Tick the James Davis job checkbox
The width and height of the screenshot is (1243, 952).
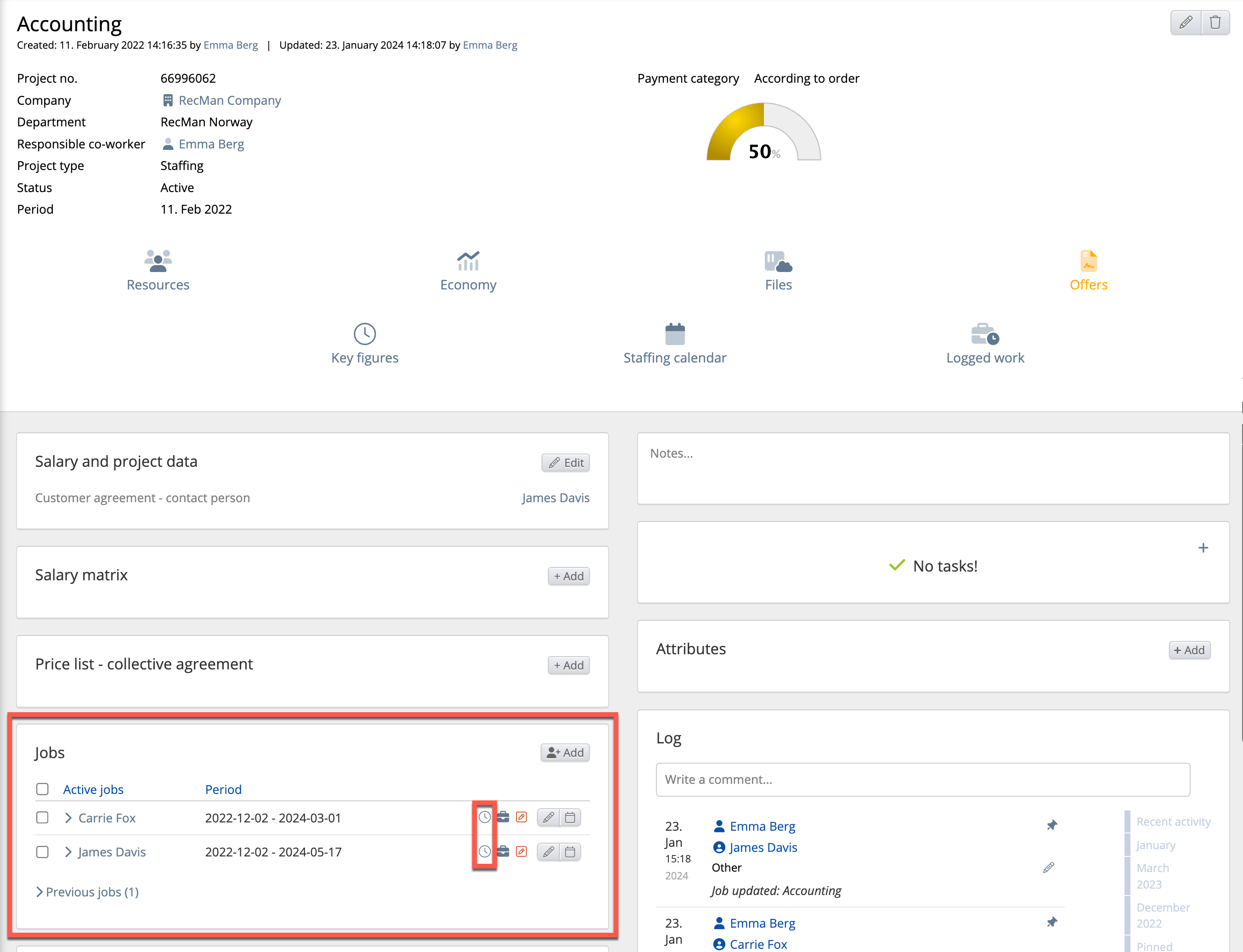point(43,852)
